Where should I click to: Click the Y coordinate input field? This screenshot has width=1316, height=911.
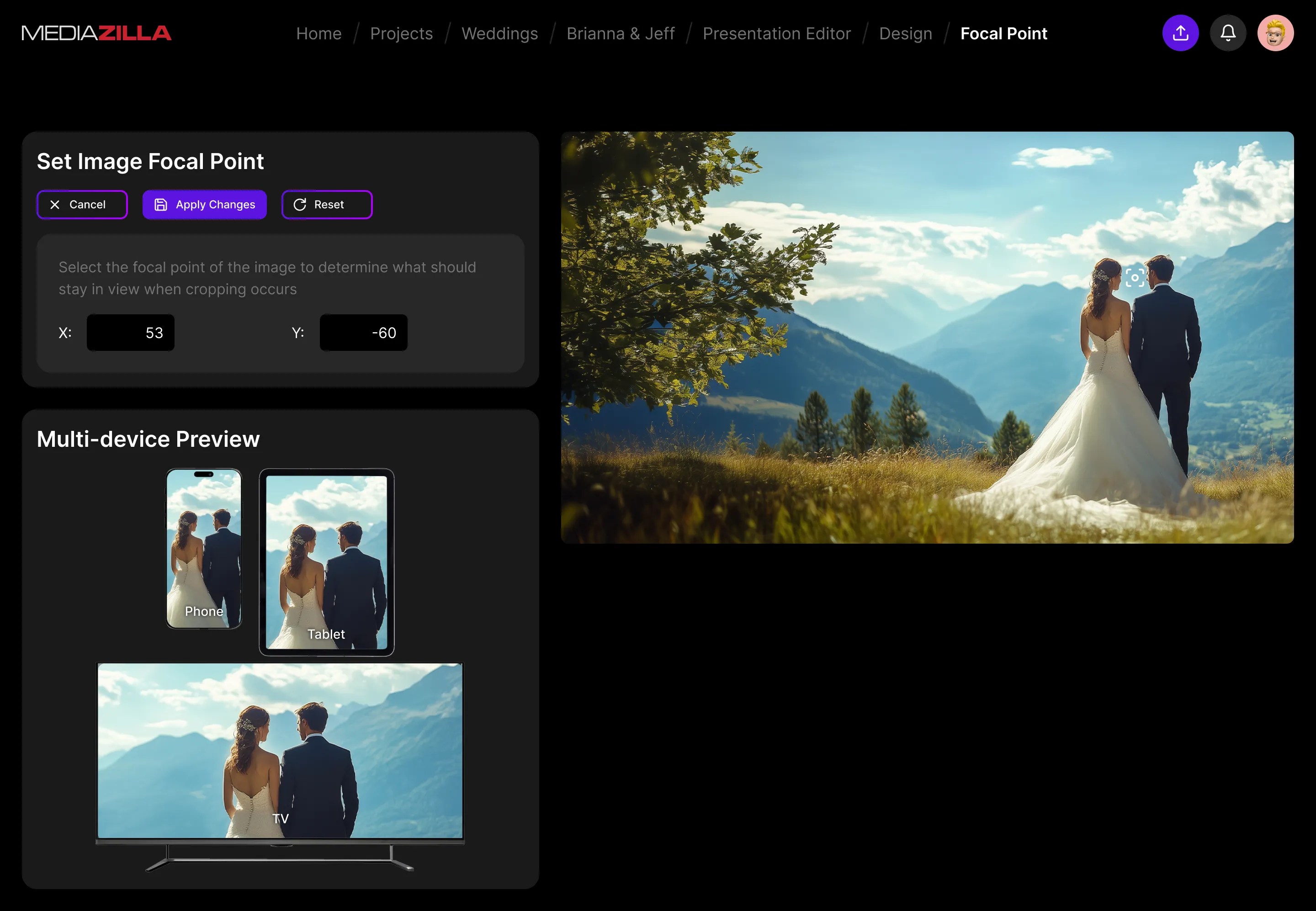(x=364, y=333)
